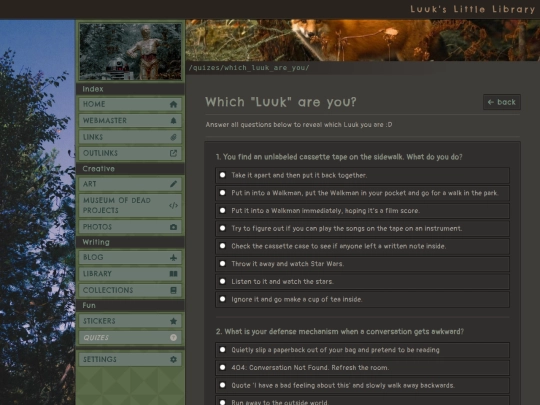Select 'Ignore it and go make a cup of tea'
This screenshot has width=540, height=405.
point(362,299)
